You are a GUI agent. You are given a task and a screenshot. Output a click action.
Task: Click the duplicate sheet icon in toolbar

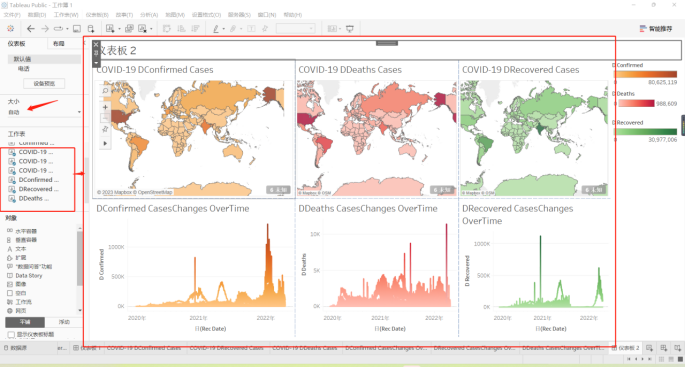point(129,28)
